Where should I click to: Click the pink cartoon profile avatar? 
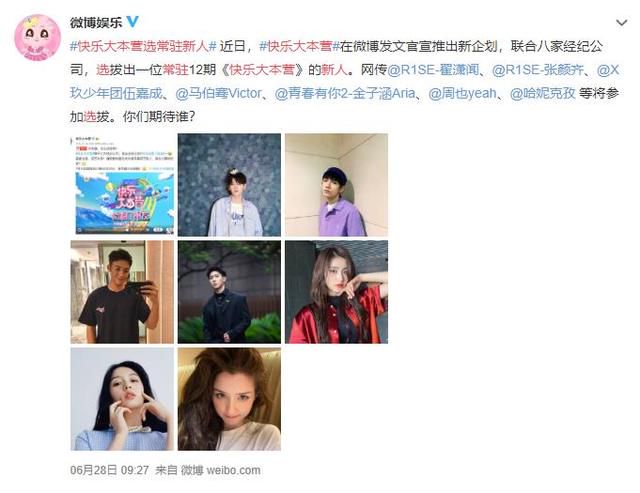point(37,38)
